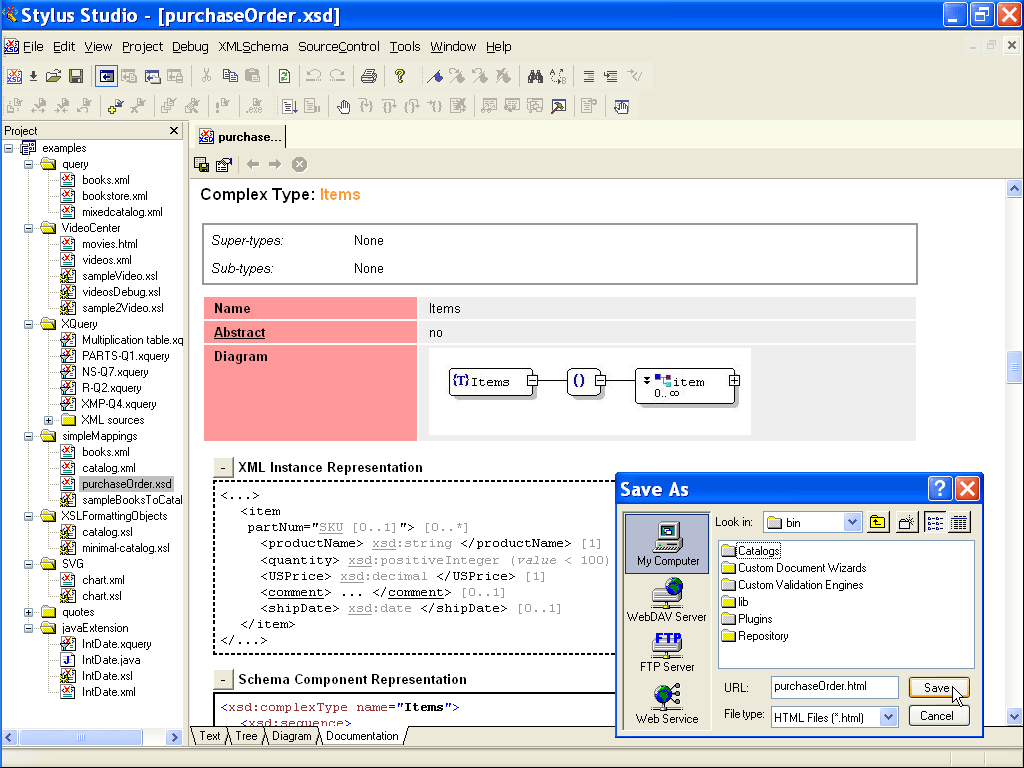Click the Undo icon in the toolbar

tap(313, 76)
